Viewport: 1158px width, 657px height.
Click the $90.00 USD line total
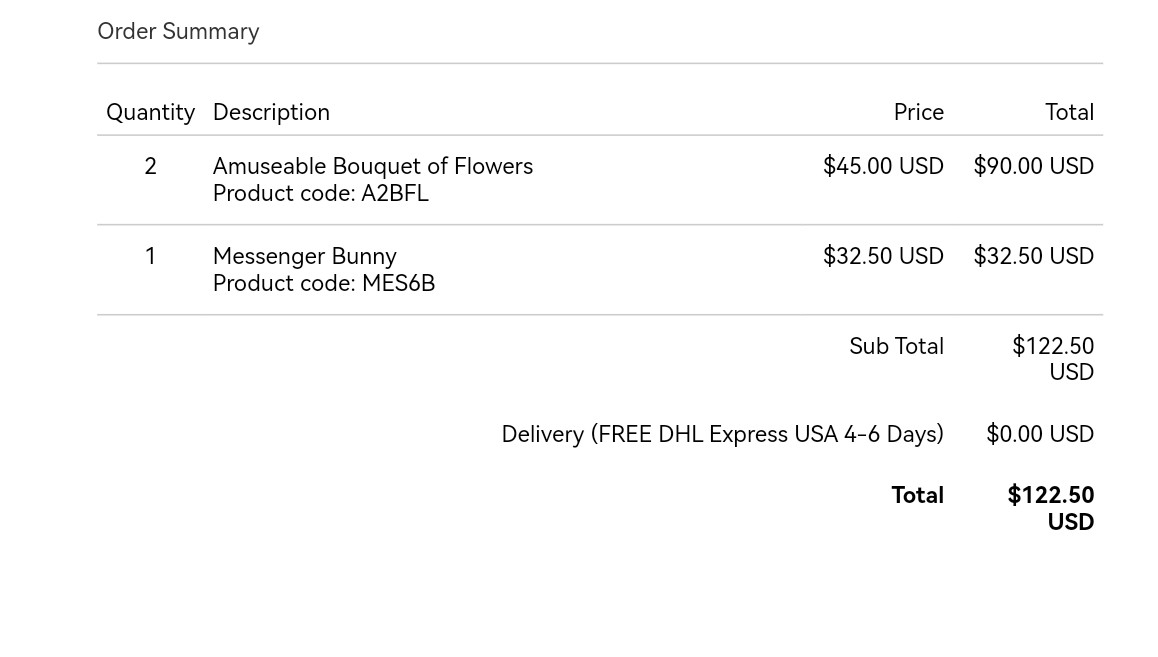1033,166
